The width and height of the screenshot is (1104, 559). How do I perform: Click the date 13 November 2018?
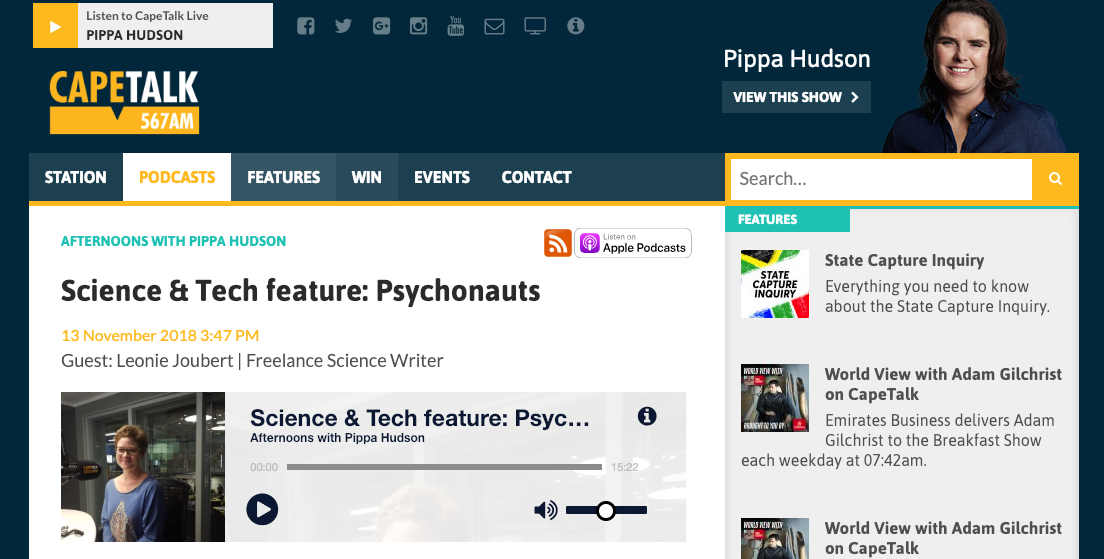pos(160,335)
